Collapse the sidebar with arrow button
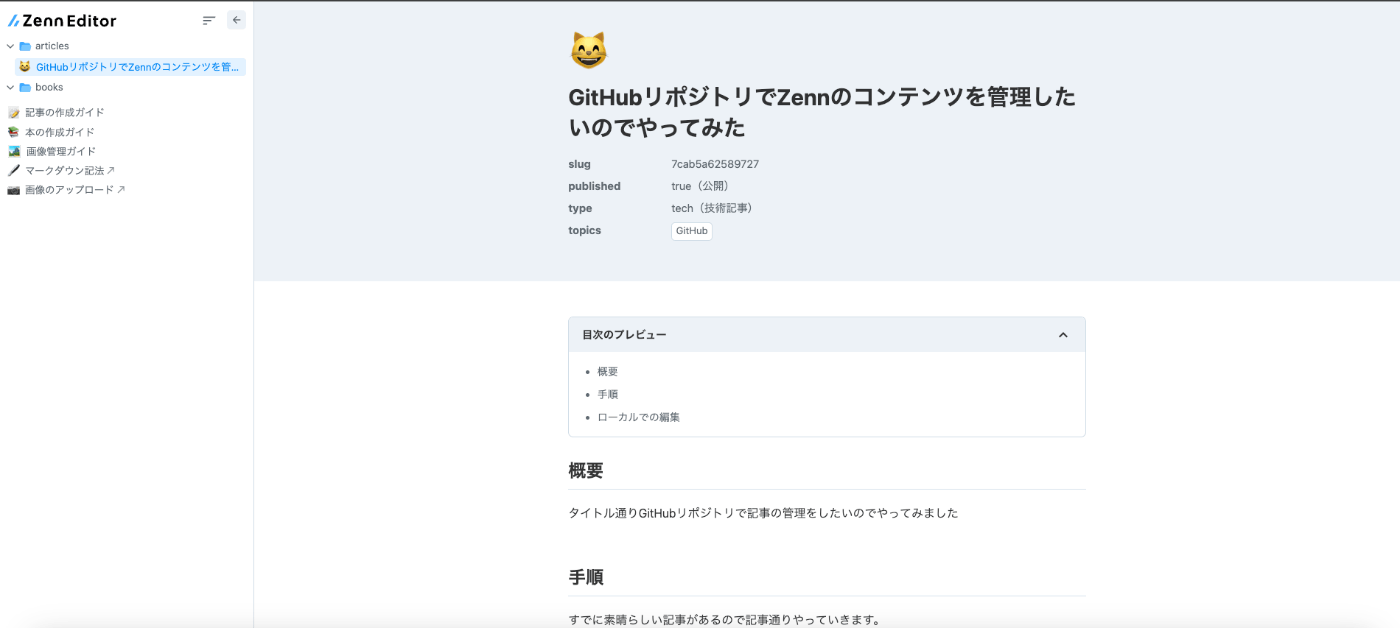 pos(236,20)
